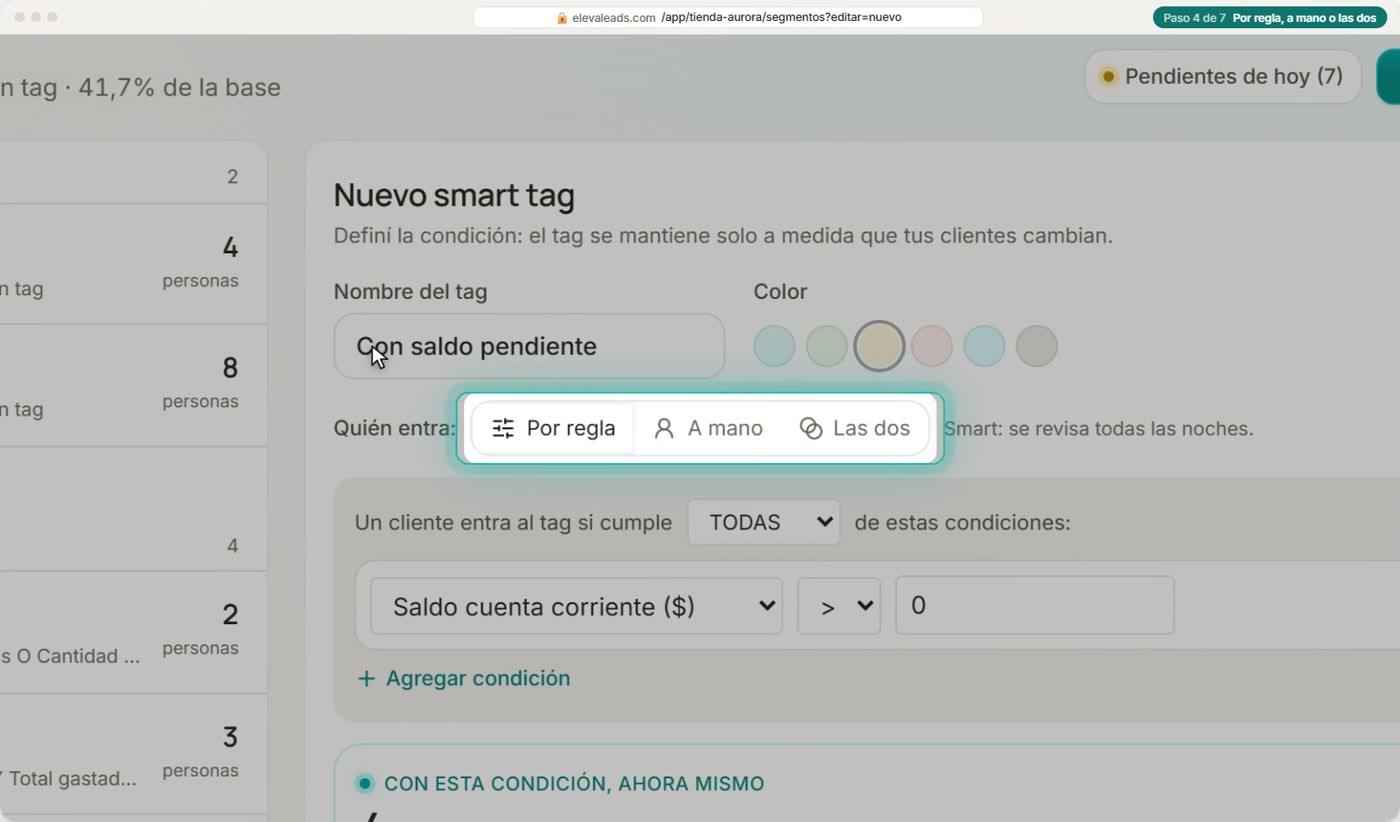
Task: Open the TODAS conditions dropdown
Action: point(764,522)
